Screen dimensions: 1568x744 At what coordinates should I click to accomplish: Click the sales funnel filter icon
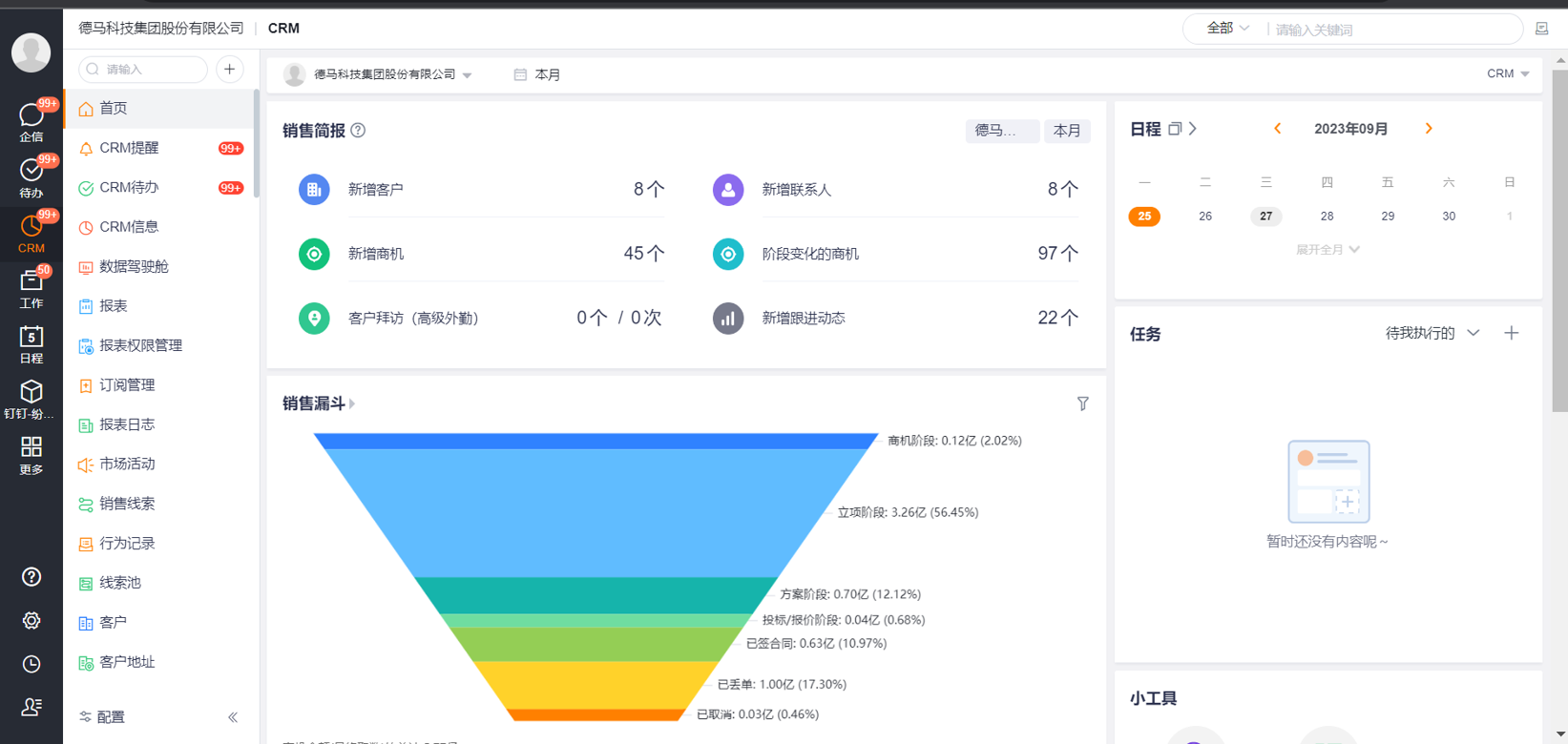pos(1082,403)
